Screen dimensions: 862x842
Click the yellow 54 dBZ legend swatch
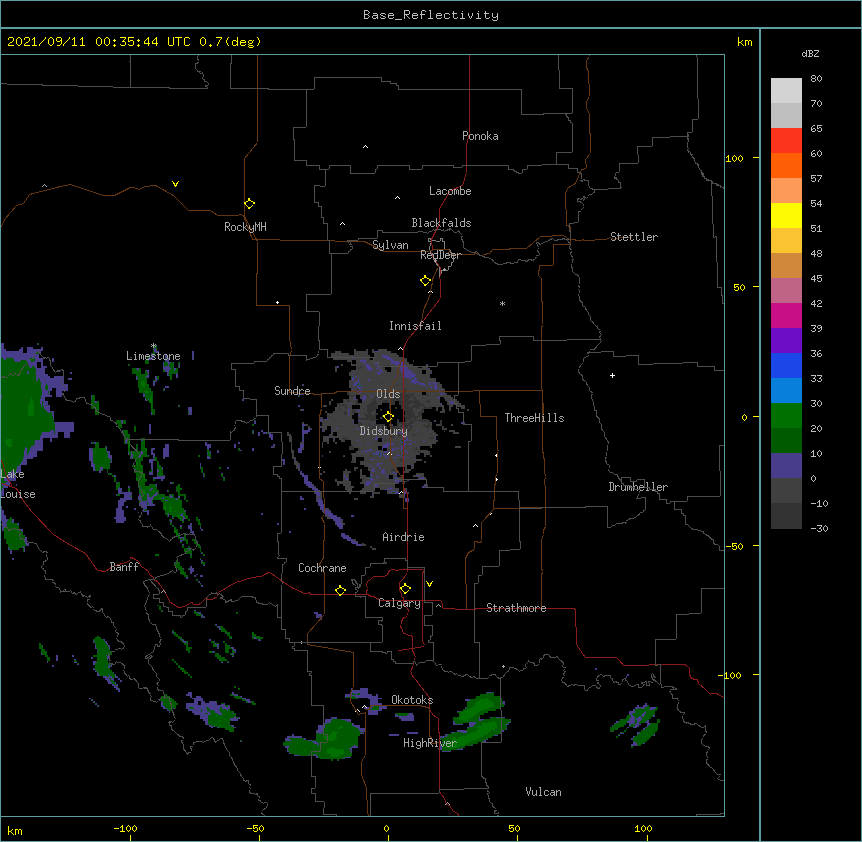click(x=786, y=215)
